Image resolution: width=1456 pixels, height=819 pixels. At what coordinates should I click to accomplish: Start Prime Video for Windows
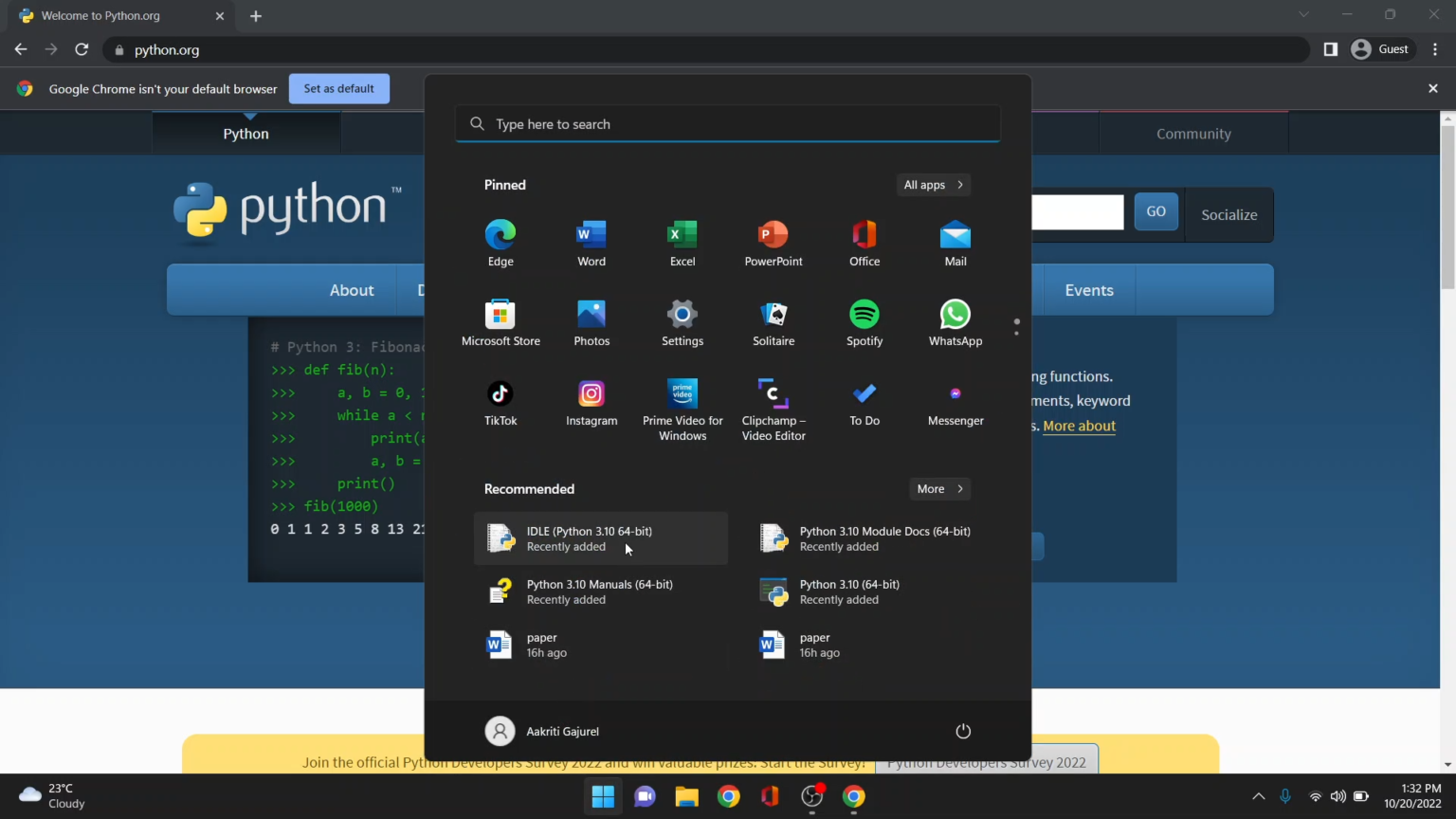(682, 403)
